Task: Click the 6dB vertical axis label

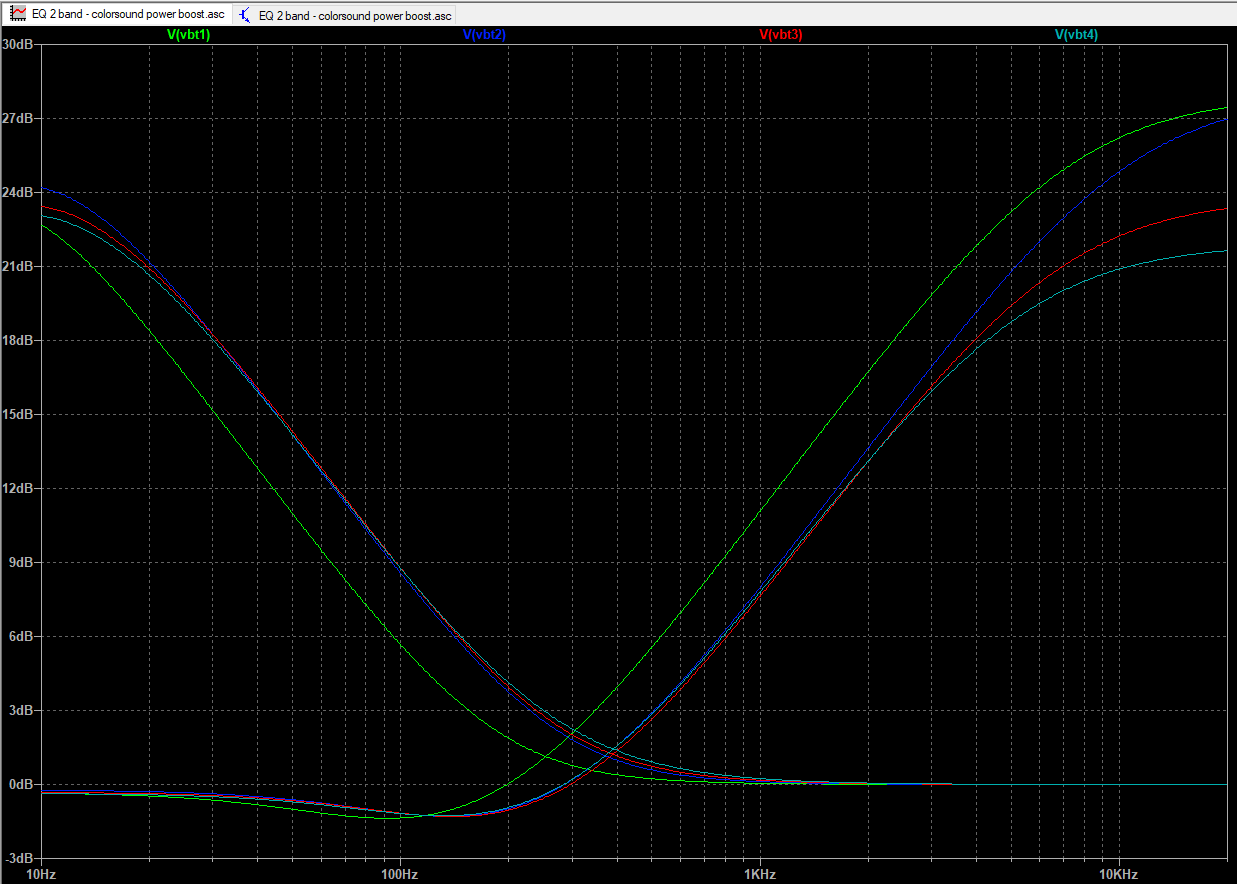Action: (x=22, y=637)
